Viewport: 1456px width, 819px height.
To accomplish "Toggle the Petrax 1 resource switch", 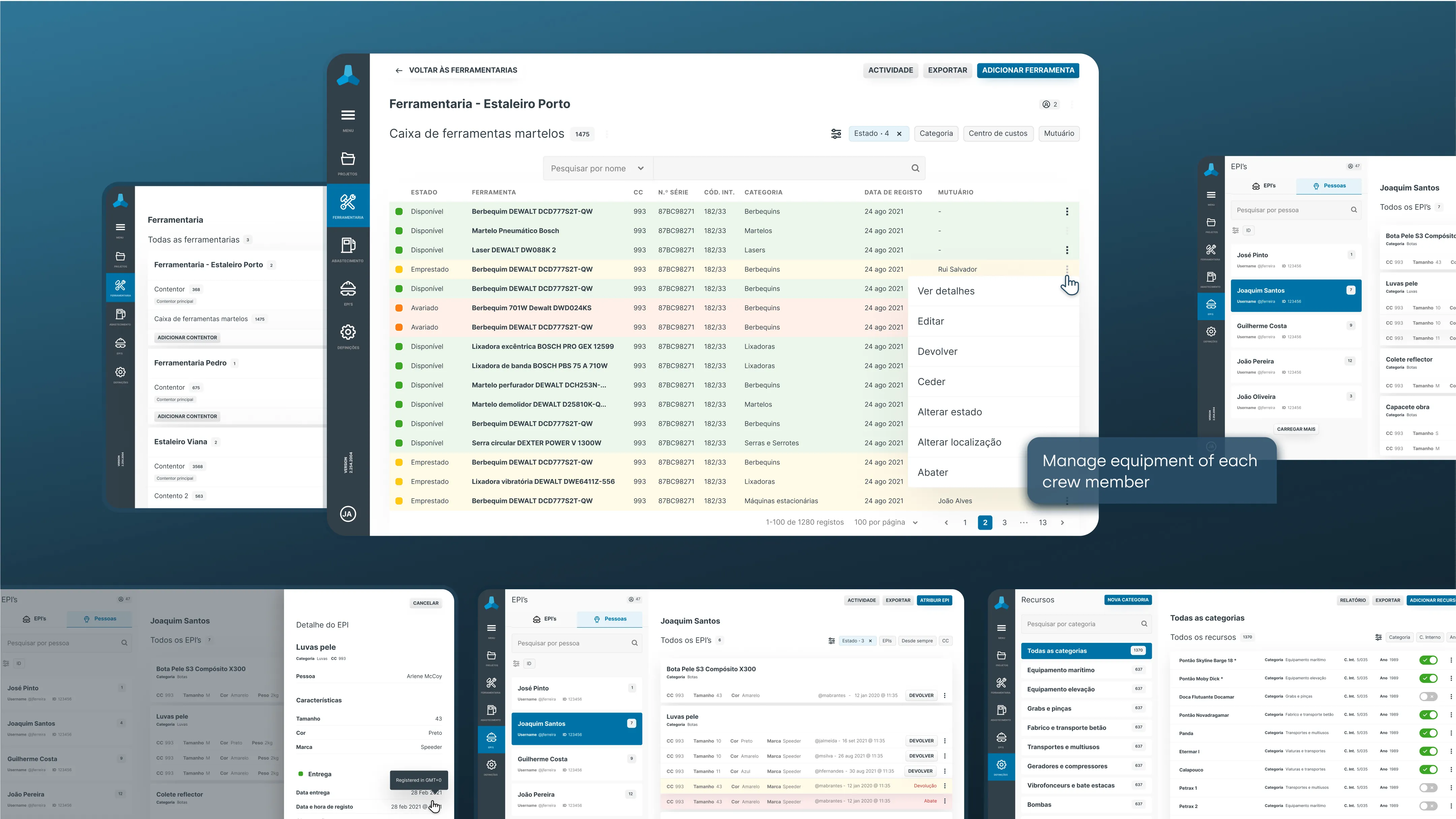I will 1428,788.
